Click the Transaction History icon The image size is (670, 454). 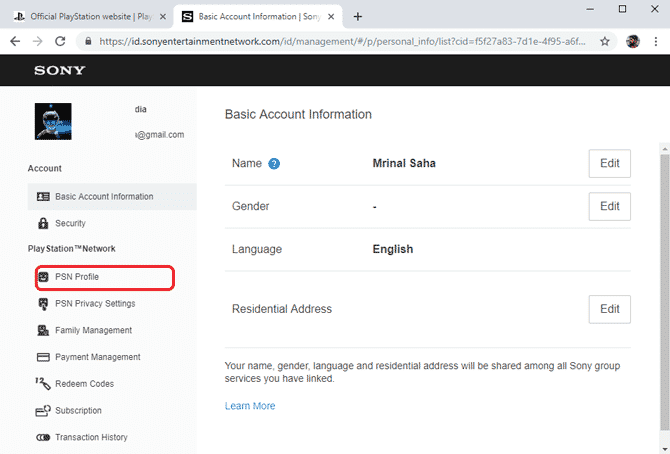[43, 437]
